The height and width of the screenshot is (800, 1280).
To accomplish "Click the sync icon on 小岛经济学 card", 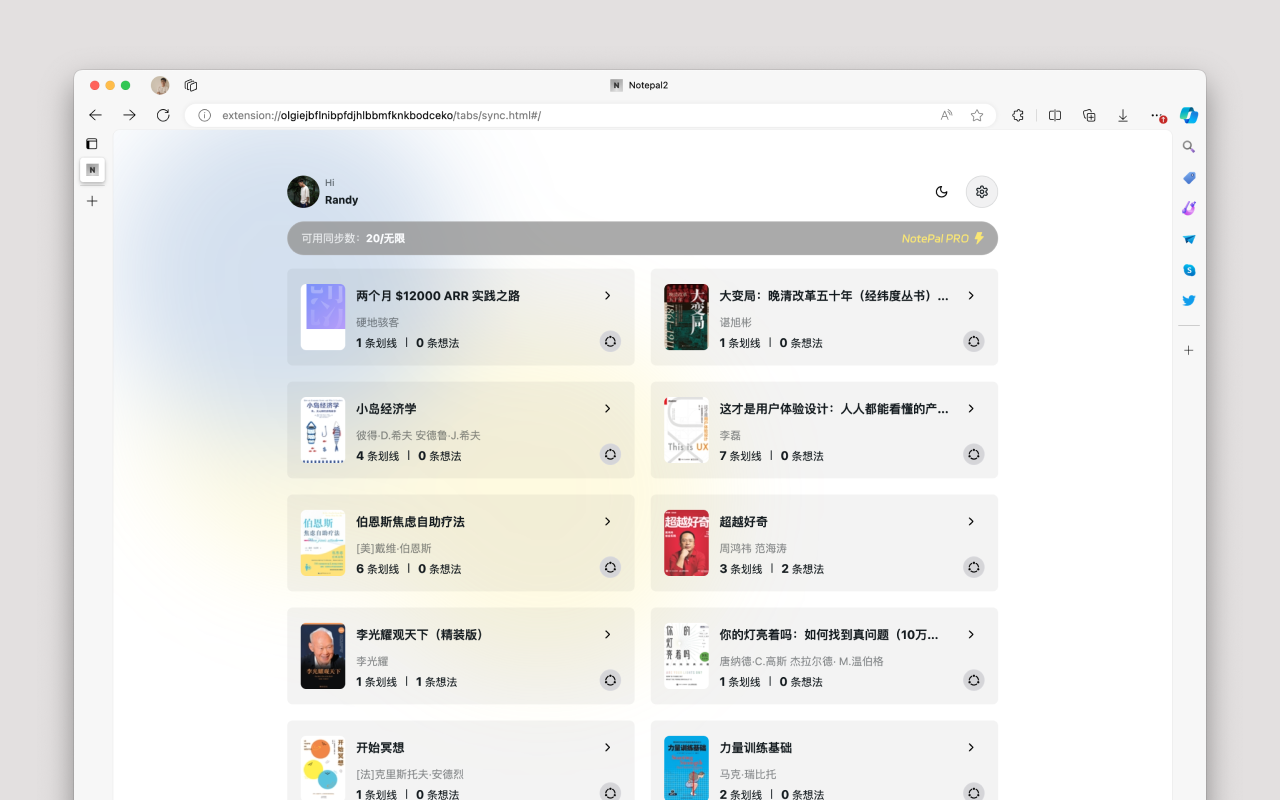I will (x=610, y=454).
